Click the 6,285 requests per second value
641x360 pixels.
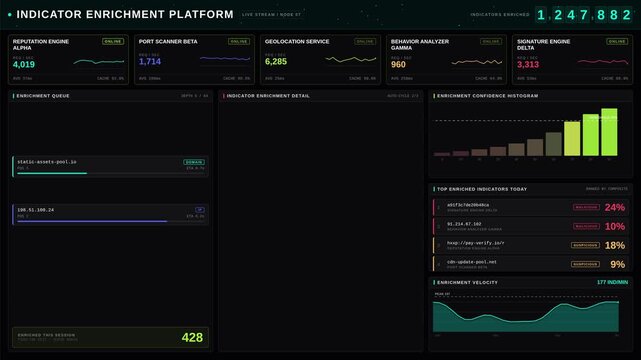[276, 62]
